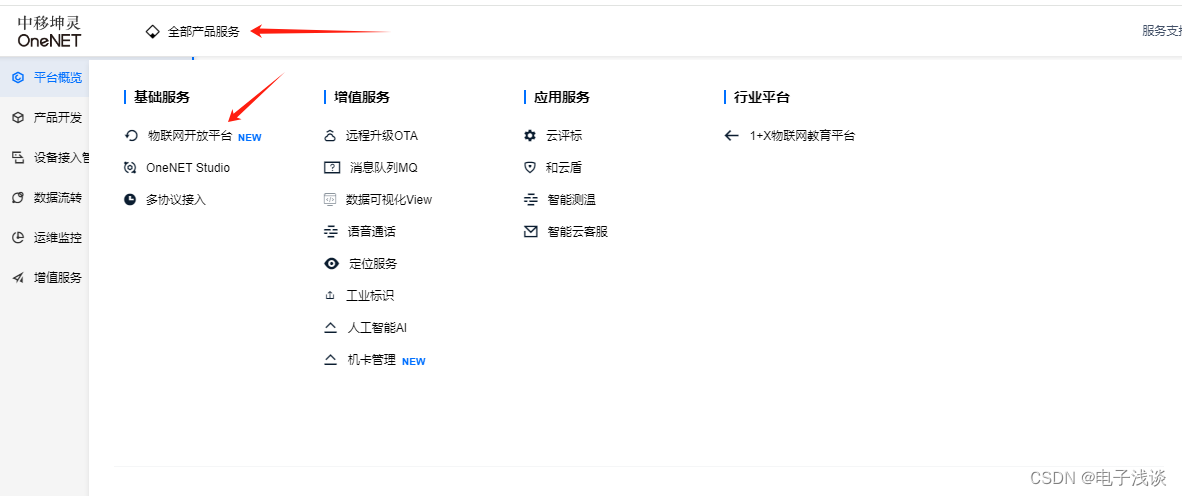Open the 工业标识 link

(x=370, y=295)
